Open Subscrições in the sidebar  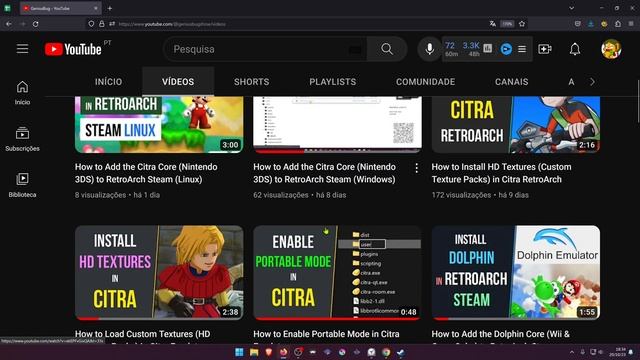[x=22, y=140]
